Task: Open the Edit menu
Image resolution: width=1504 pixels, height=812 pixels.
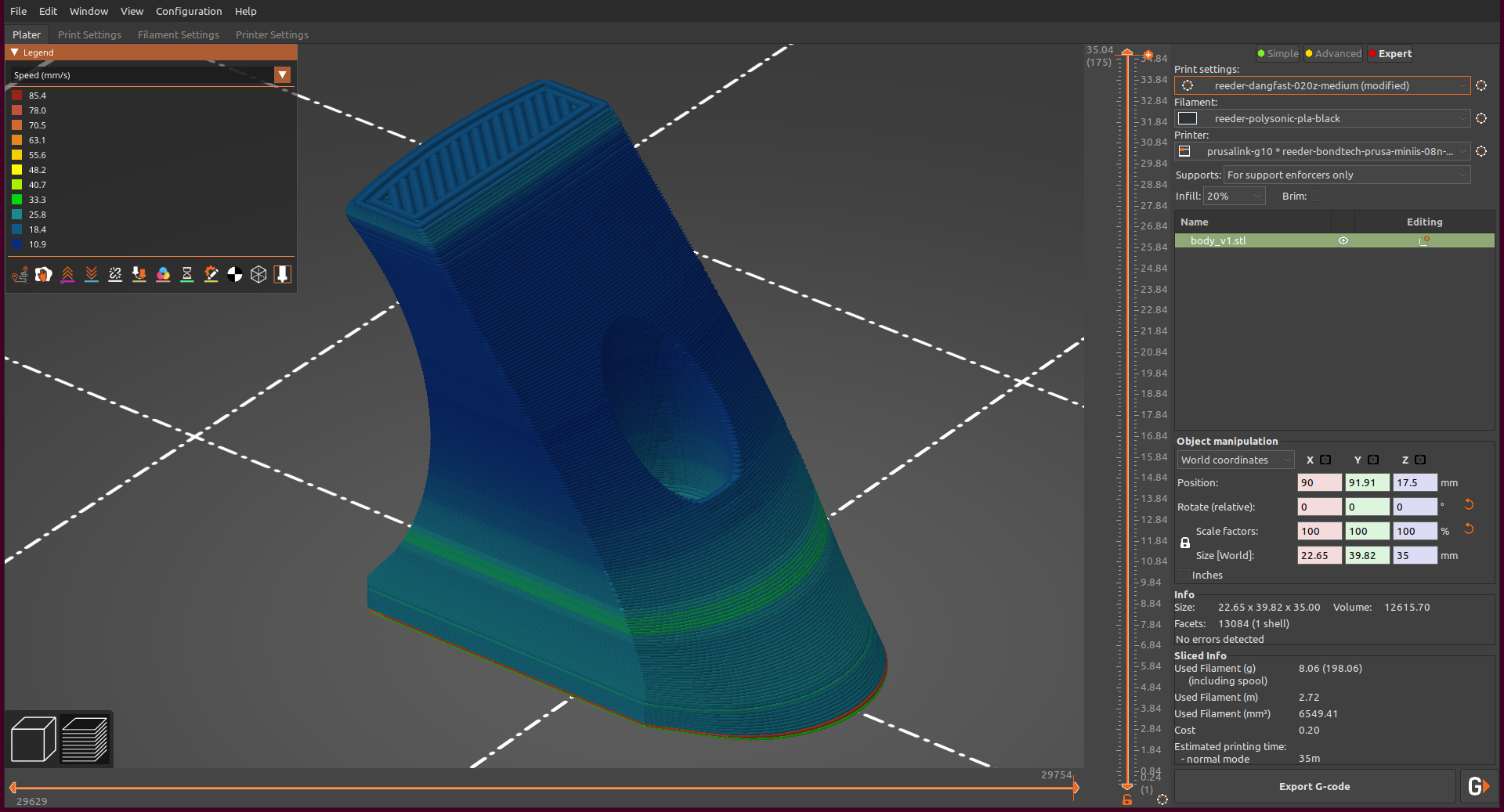Action: click(x=49, y=11)
